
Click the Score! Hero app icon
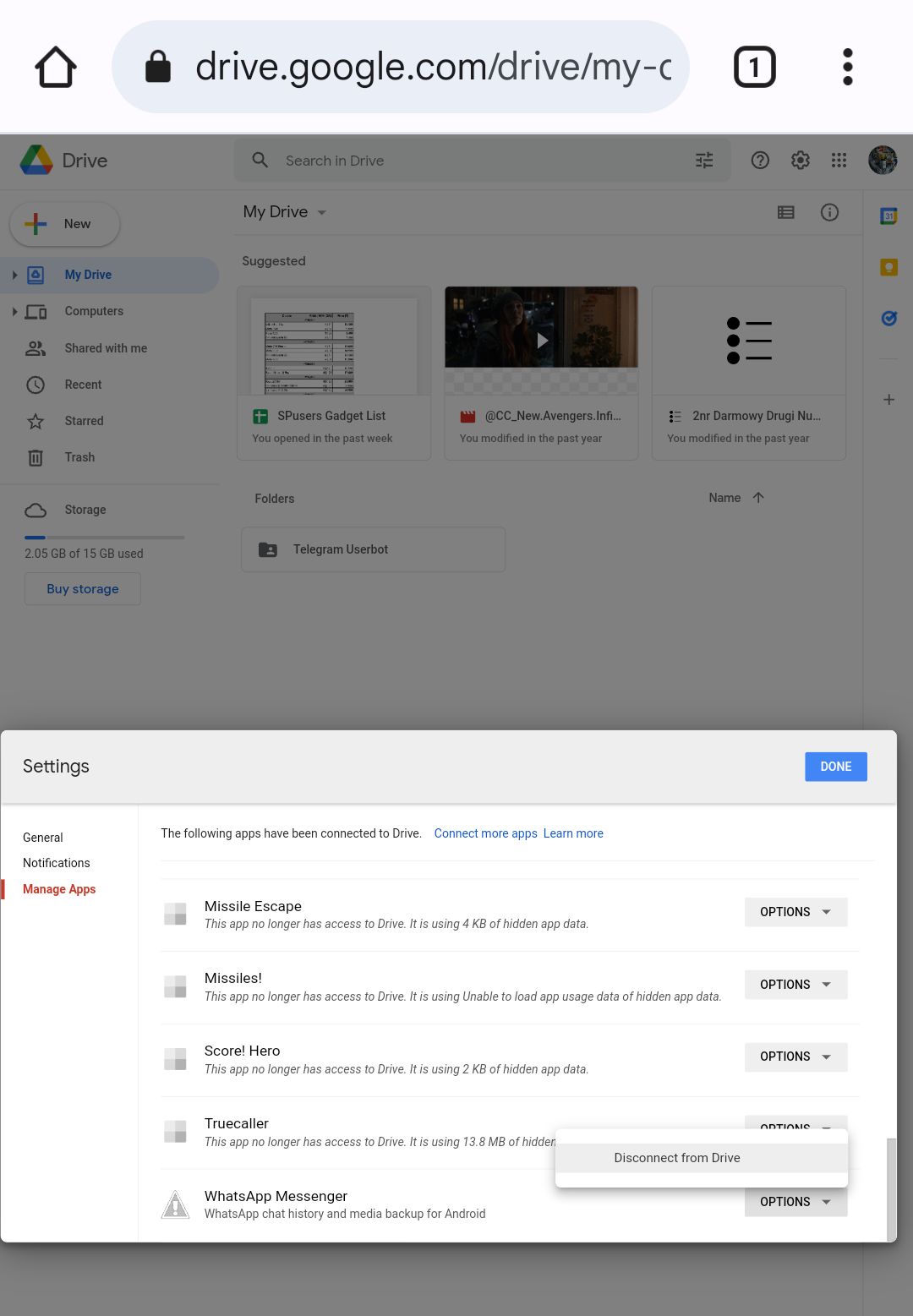pos(175,1059)
